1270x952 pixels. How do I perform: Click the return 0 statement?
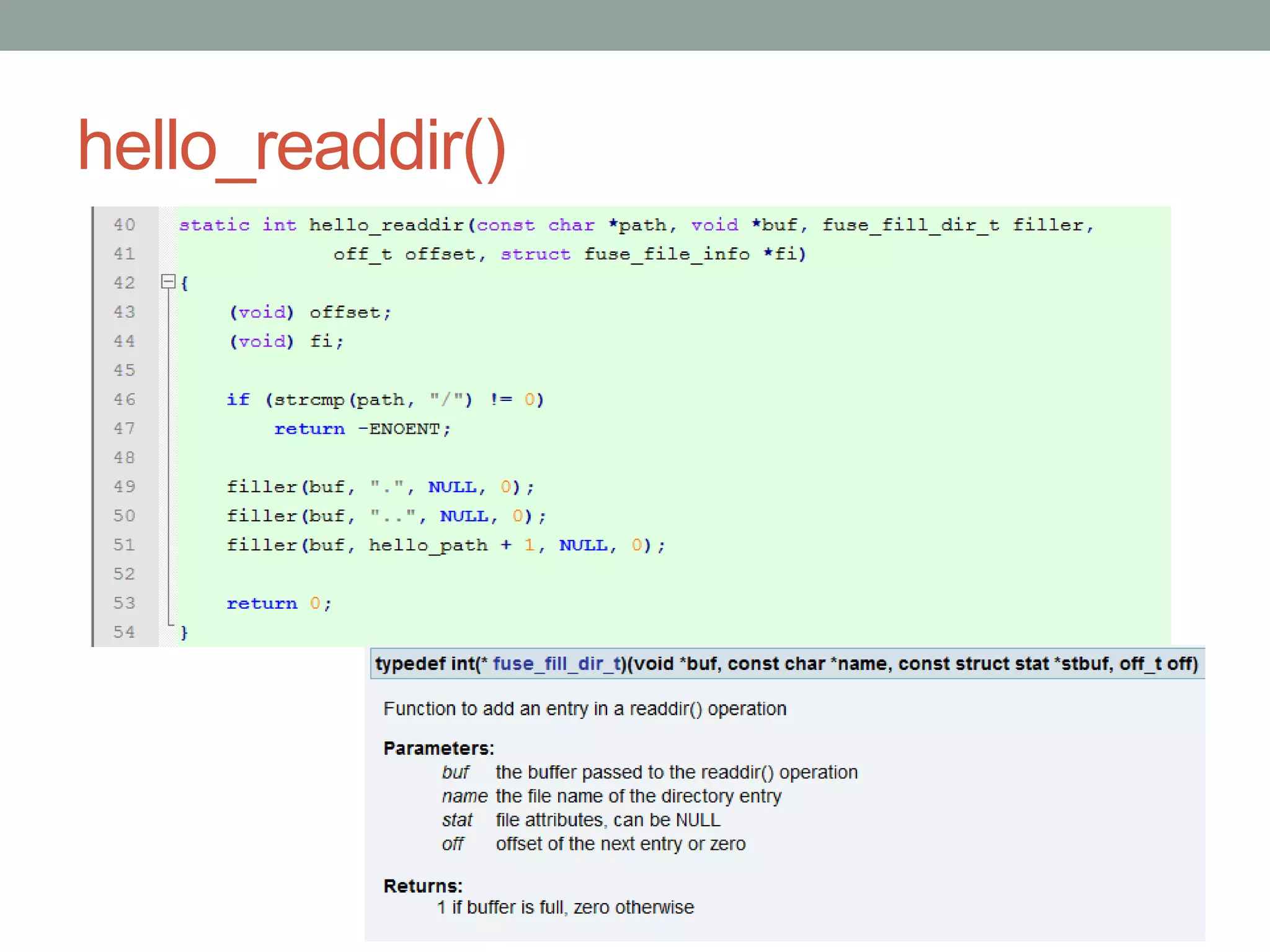point(278,604)
